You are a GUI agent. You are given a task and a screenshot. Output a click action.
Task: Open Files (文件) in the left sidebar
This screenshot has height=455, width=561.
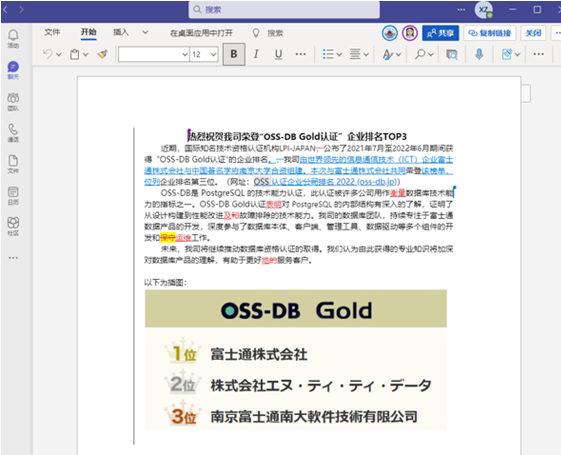[13, 164]
